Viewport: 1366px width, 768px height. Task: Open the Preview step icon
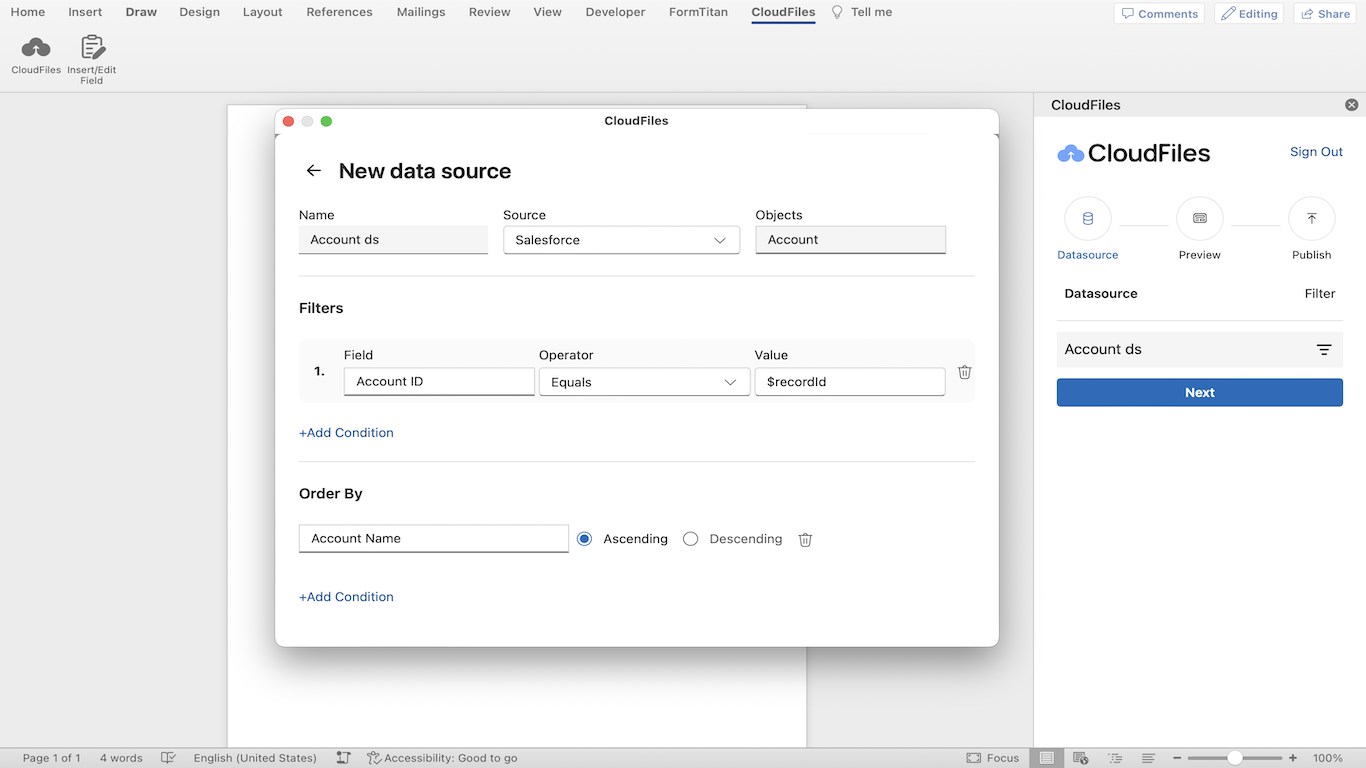[x=1199, y=218]
